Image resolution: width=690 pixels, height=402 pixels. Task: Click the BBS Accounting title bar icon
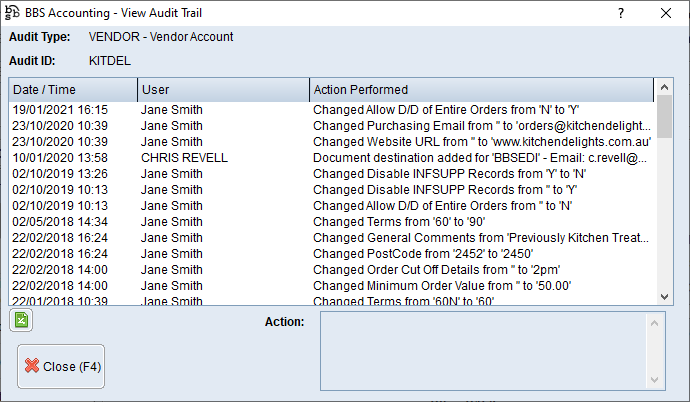tap(13, 14)
